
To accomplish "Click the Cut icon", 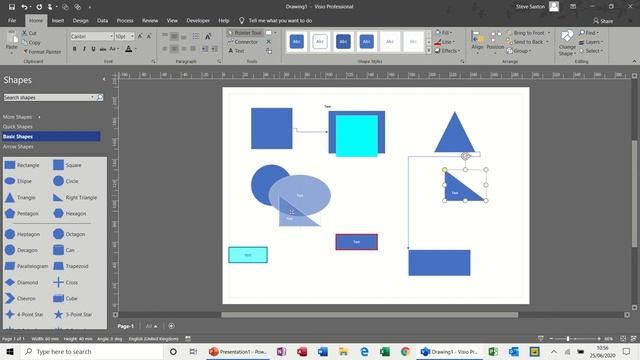I will [24, 33].
